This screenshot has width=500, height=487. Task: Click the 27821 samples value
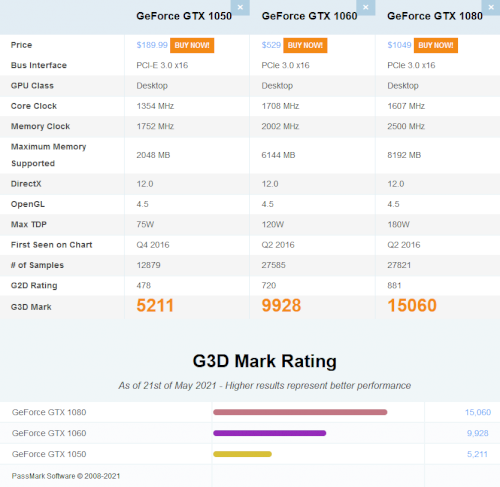tap(399, 265)
